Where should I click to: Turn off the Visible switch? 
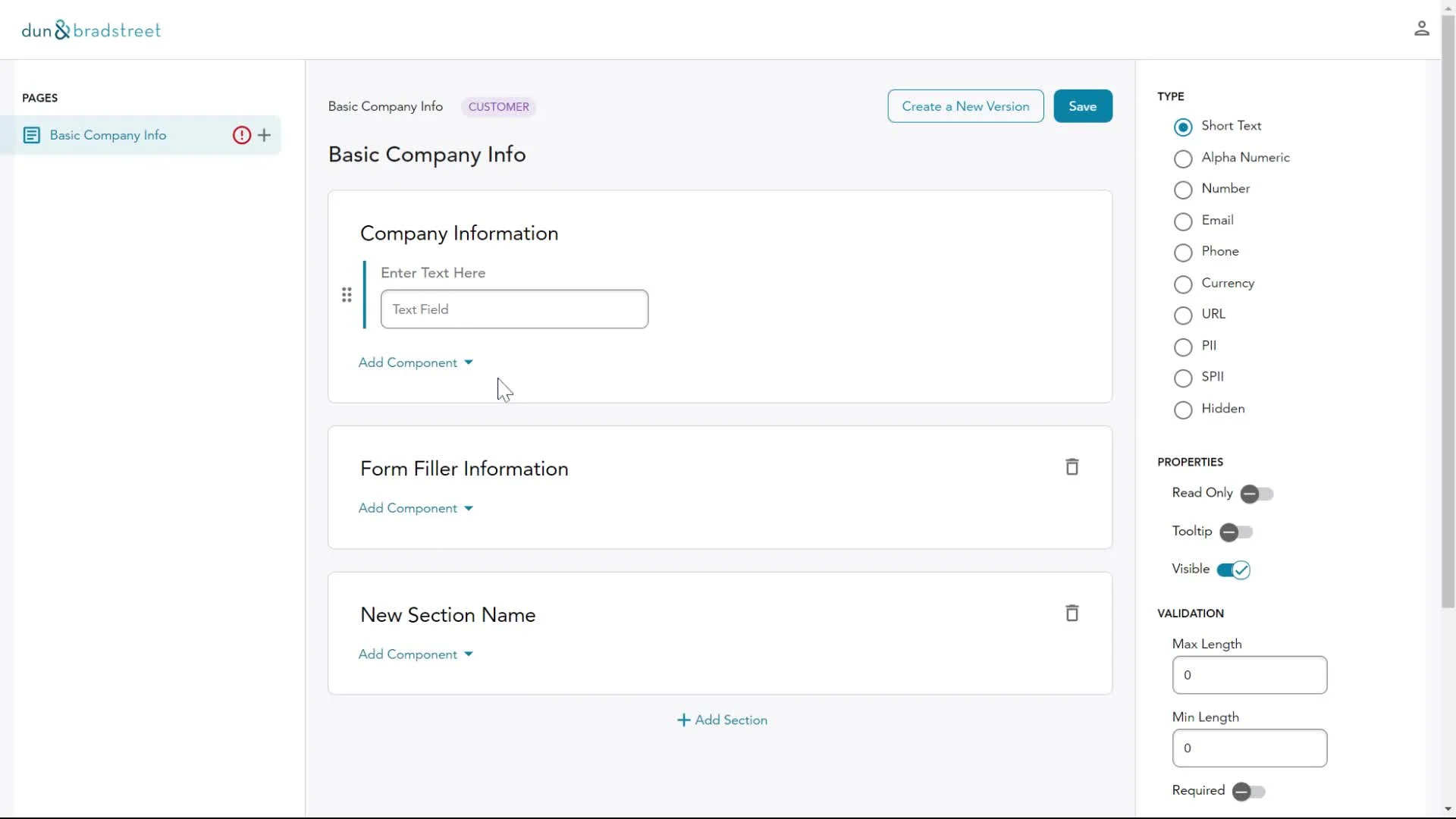click(1233, 570)
